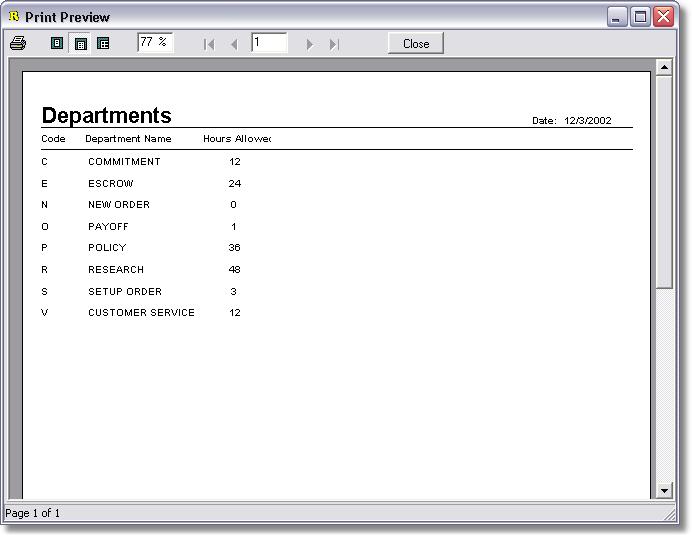Click hours value 36 in POLICY row

pyautogui.click(x=234, y=248)
